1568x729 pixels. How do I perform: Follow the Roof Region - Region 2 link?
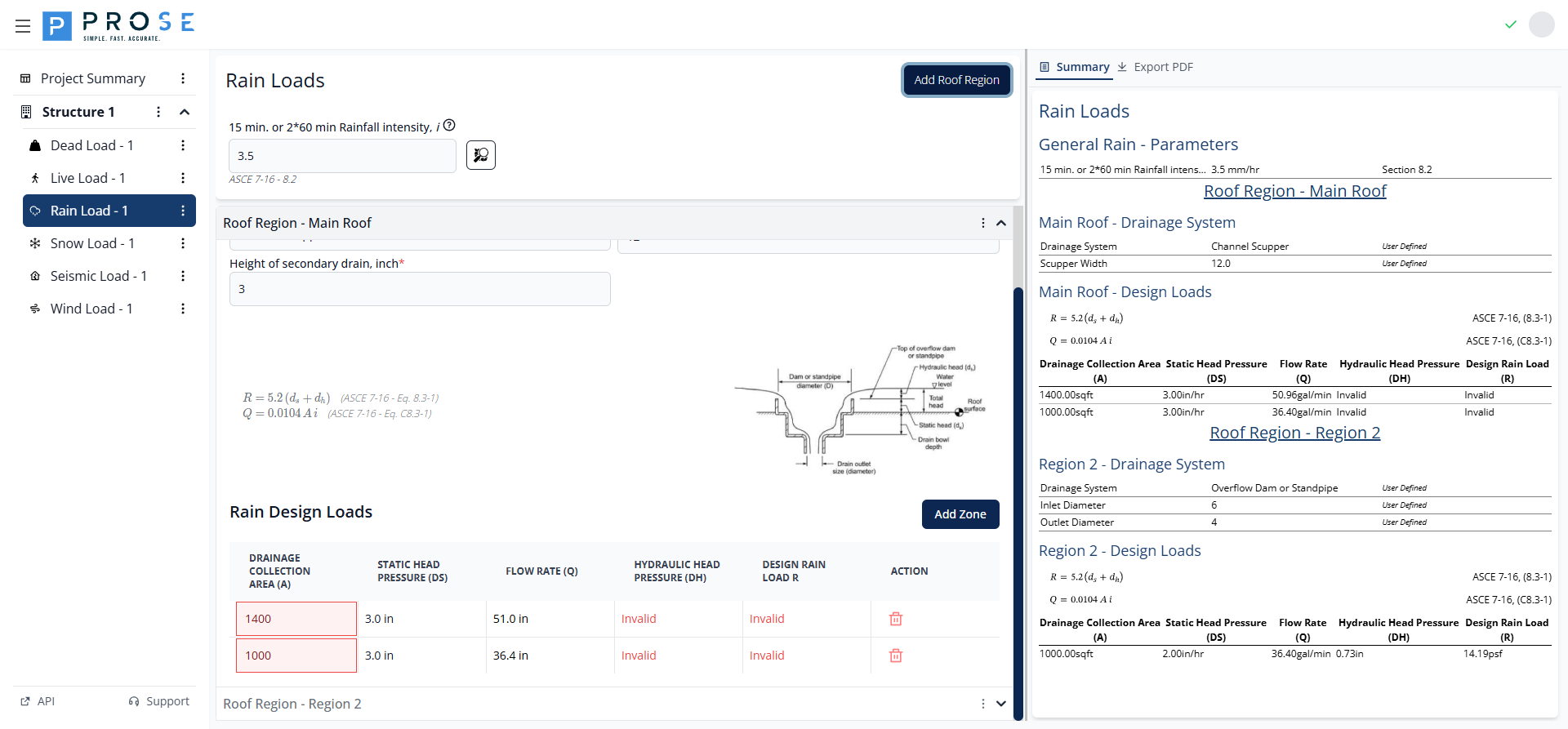pos(1294,433)
